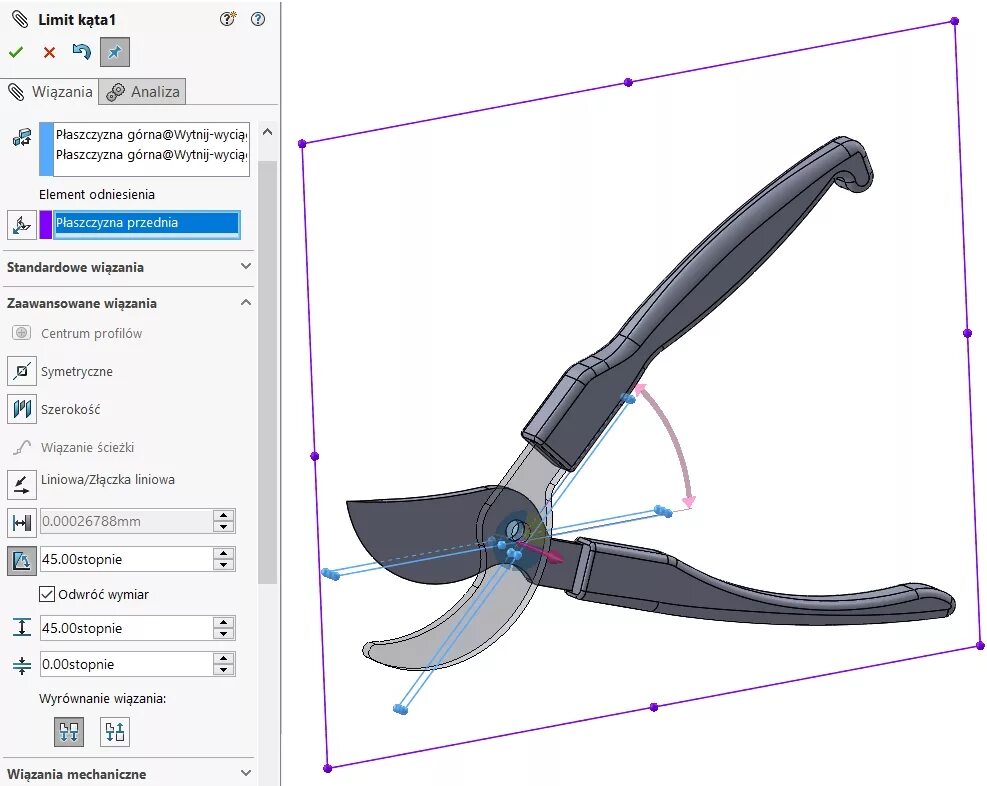Viewport: 987px width, 786px height.
Task: Select Wiązanie ścieżki mate icon
Action: 22,447
